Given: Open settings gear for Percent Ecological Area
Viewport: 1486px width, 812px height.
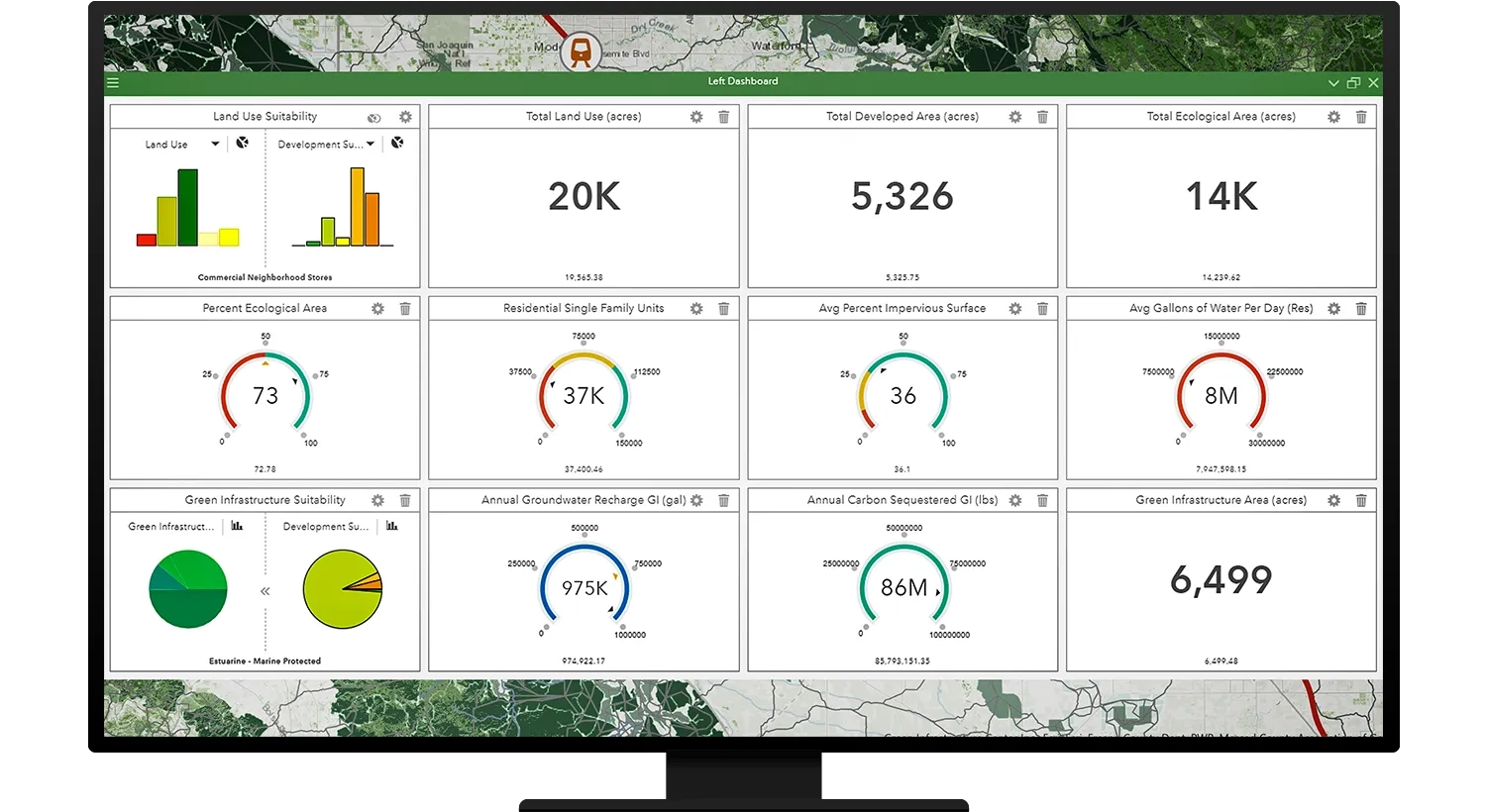Looking at the screenshot, I should click(x=377, y=309).
